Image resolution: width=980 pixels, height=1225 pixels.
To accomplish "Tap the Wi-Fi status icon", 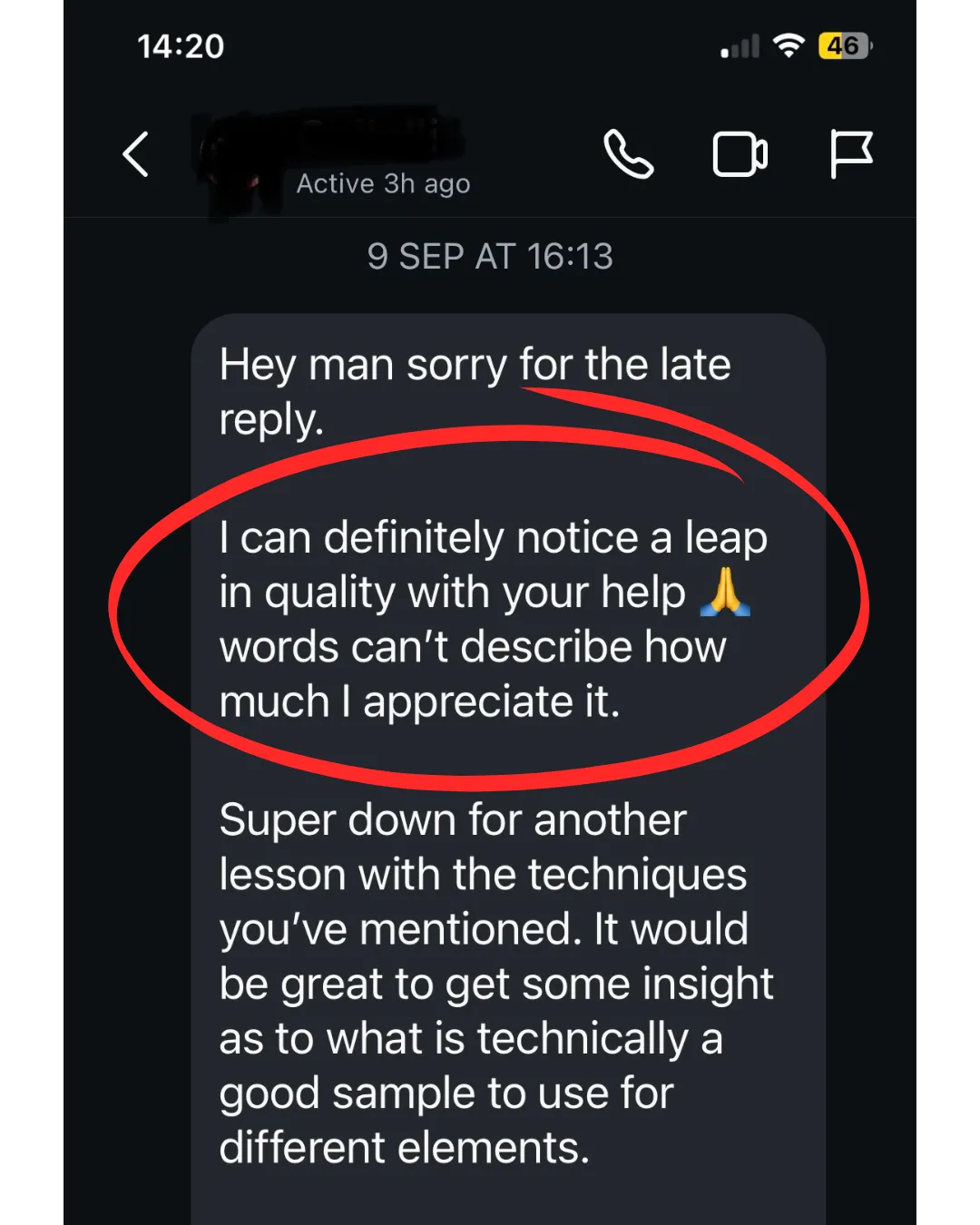I will 789,45.
